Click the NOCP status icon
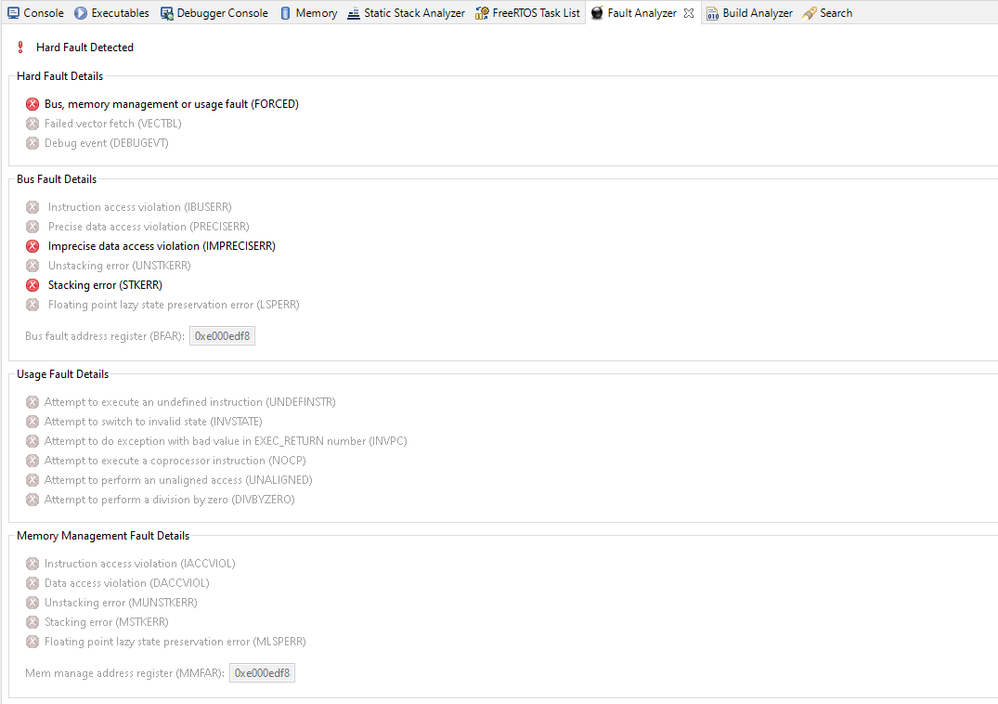 [x=32, y=460]
